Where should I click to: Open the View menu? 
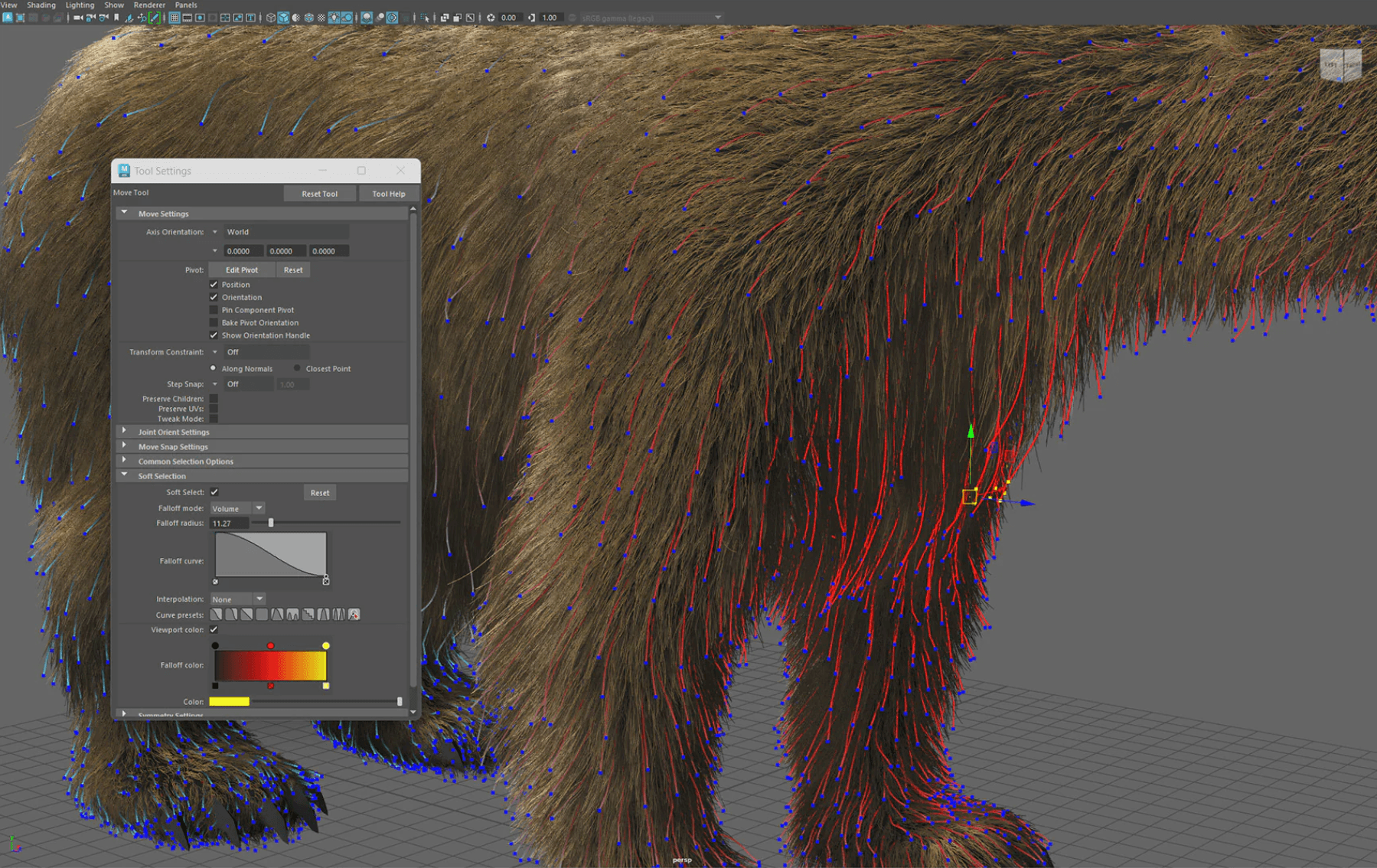pyautogui.click(x=9, y=5)
